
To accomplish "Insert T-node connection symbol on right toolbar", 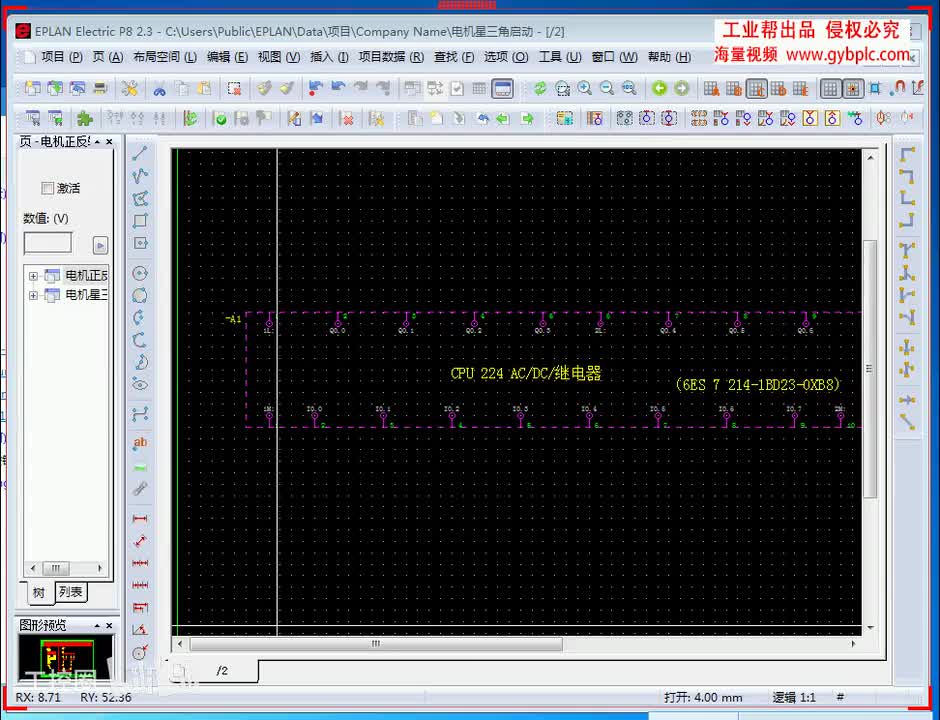I will [908, 251].
